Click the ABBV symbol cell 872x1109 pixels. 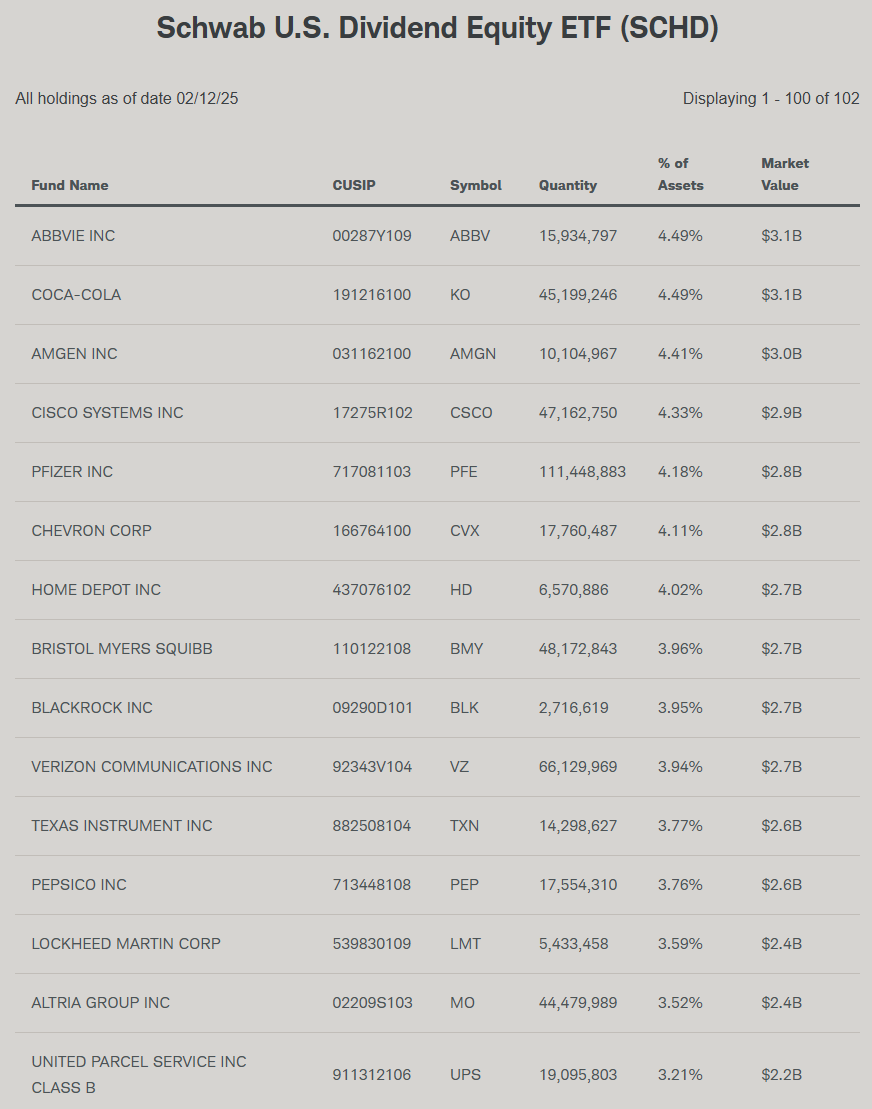(470, 236)
